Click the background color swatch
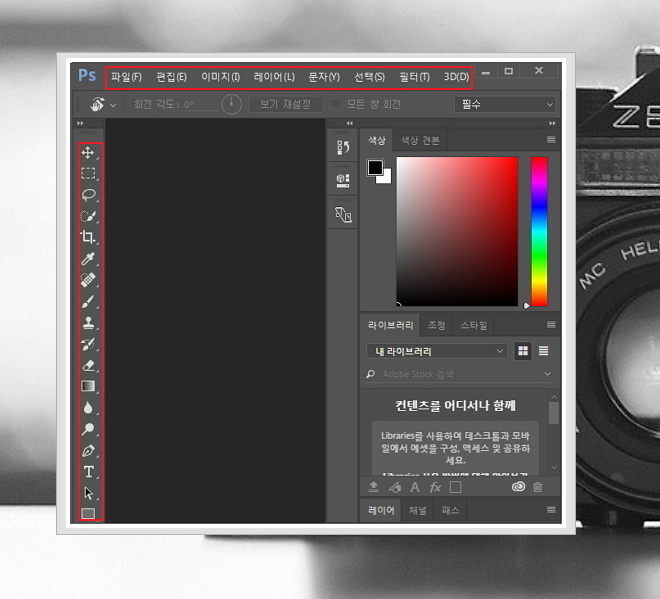The width and height of the screenshot is (660, 599). tap(386, 178)
